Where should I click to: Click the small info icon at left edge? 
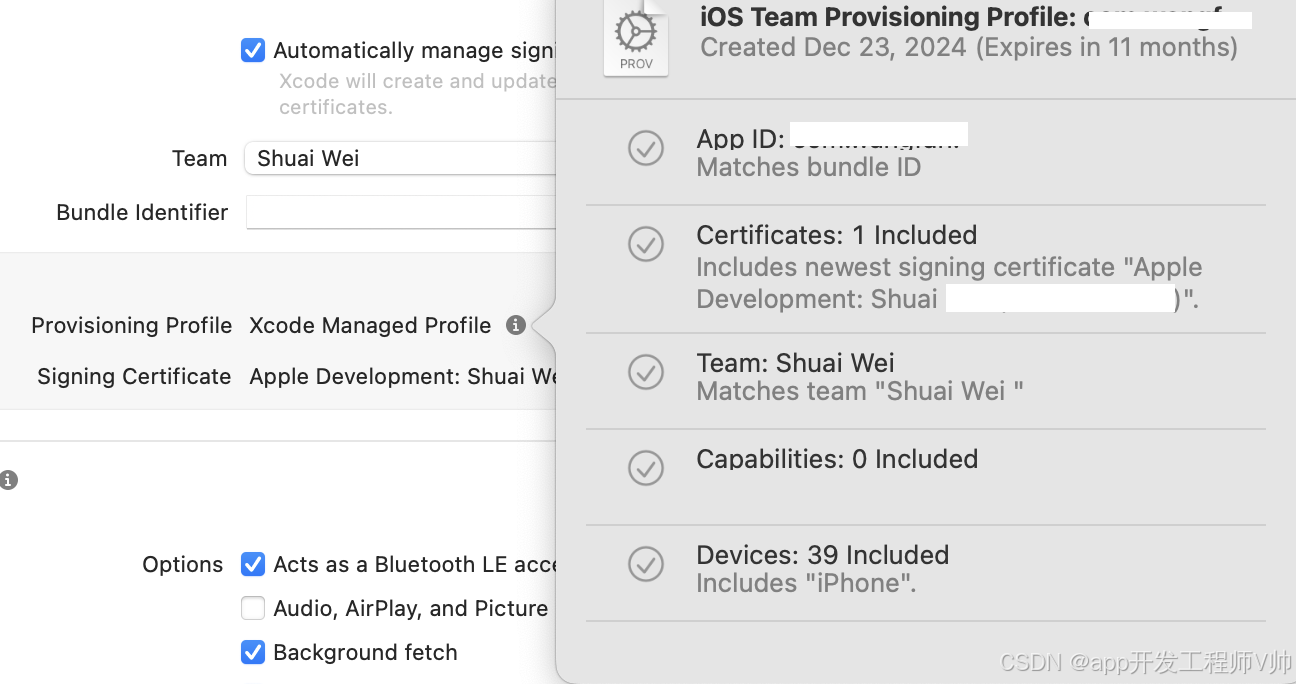pos(9,480)
